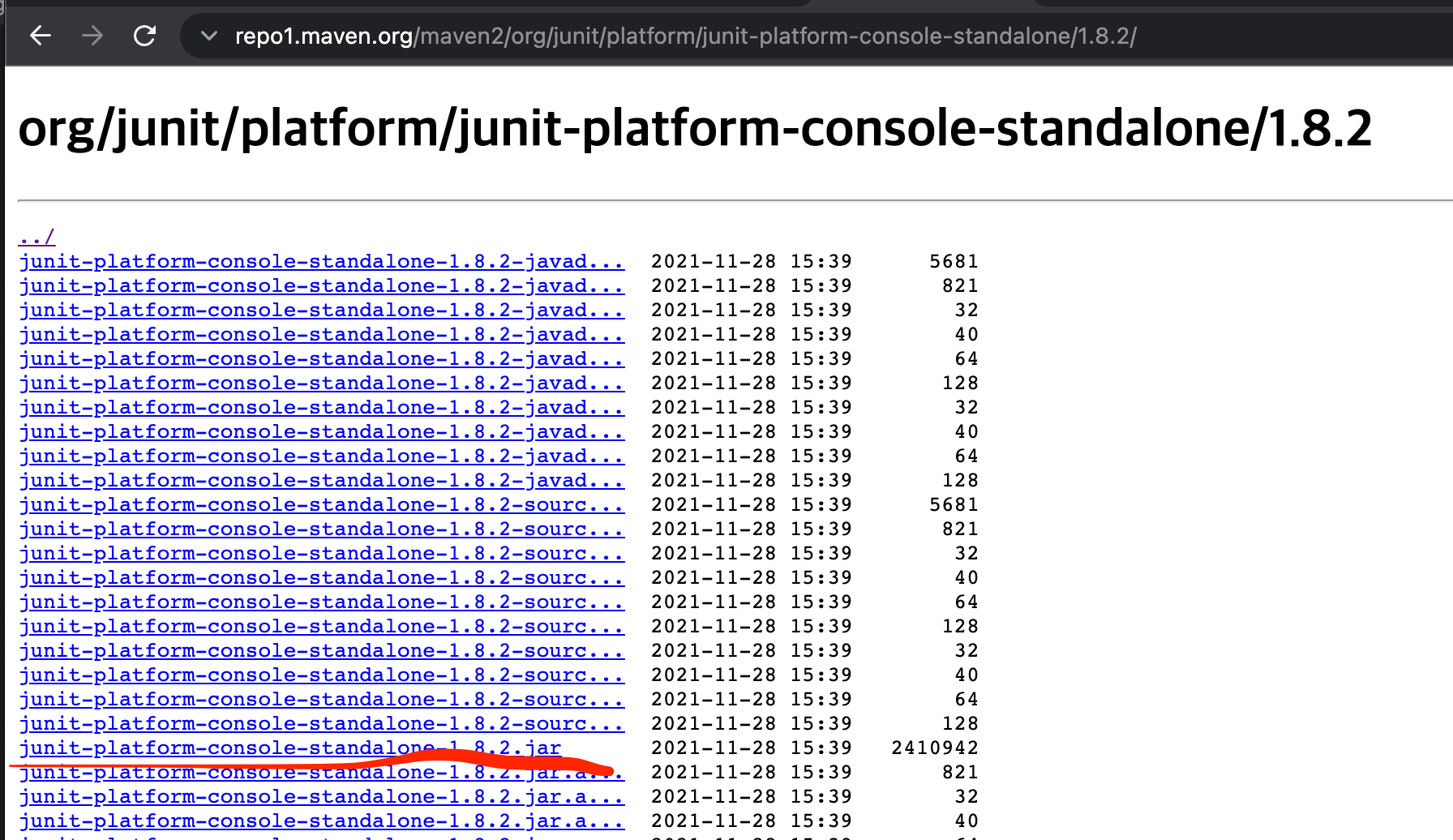The height and width of the screenshot is (840, 1453).
Task: Open the jar.a... link with size 32
Action: coord(321,796)
